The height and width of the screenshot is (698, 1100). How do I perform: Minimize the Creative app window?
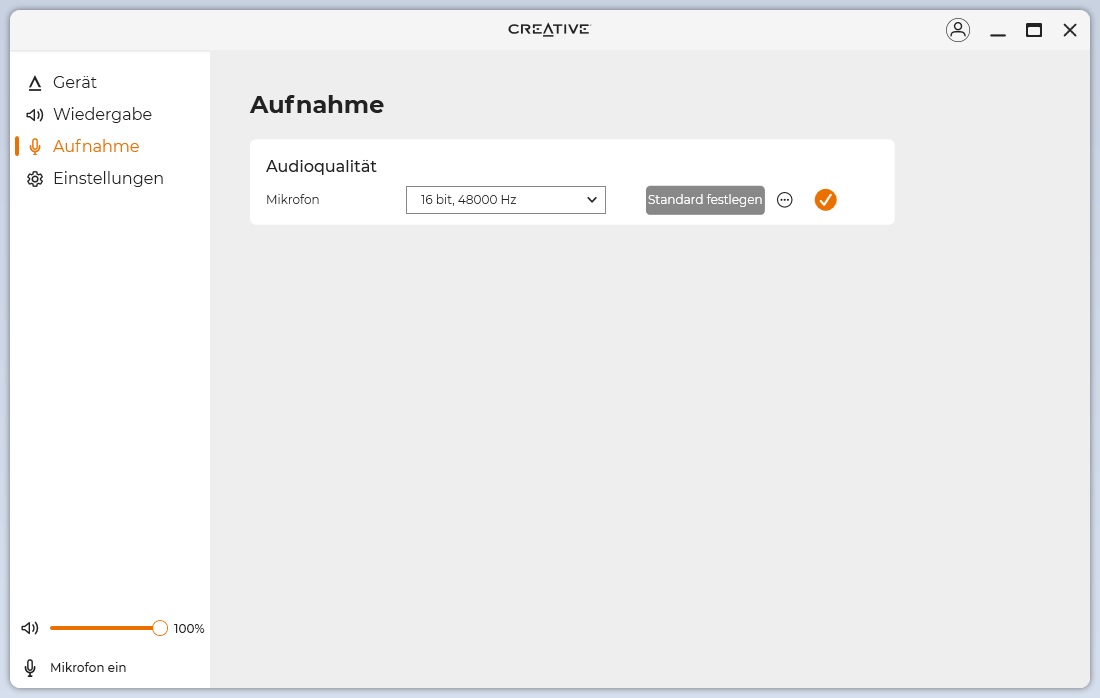997,31
